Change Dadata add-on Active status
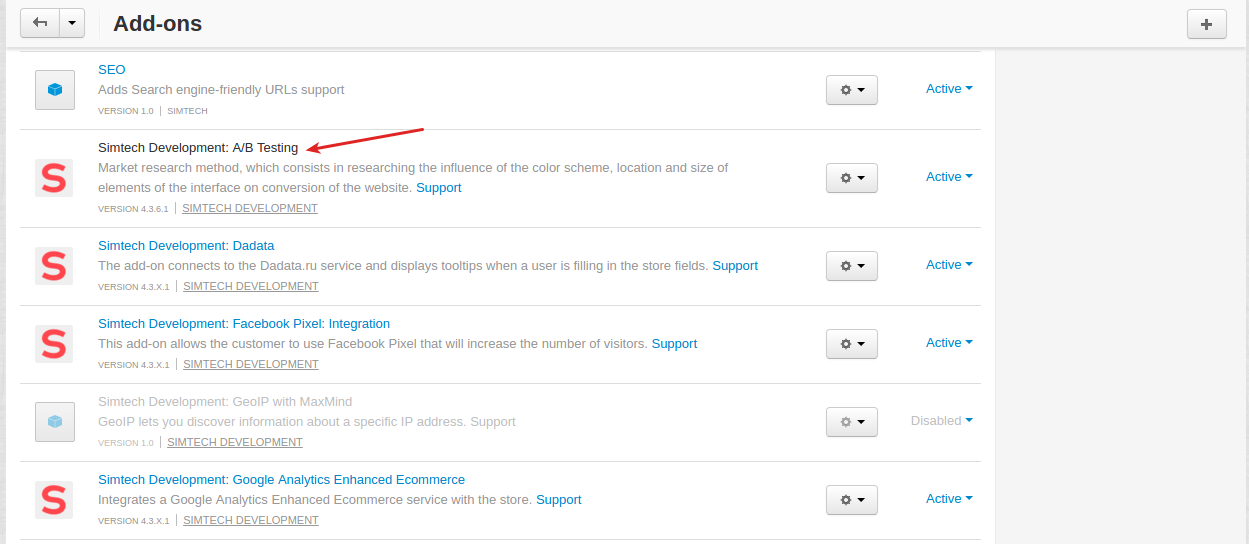The image size is (1249, 544). point(950,265)
